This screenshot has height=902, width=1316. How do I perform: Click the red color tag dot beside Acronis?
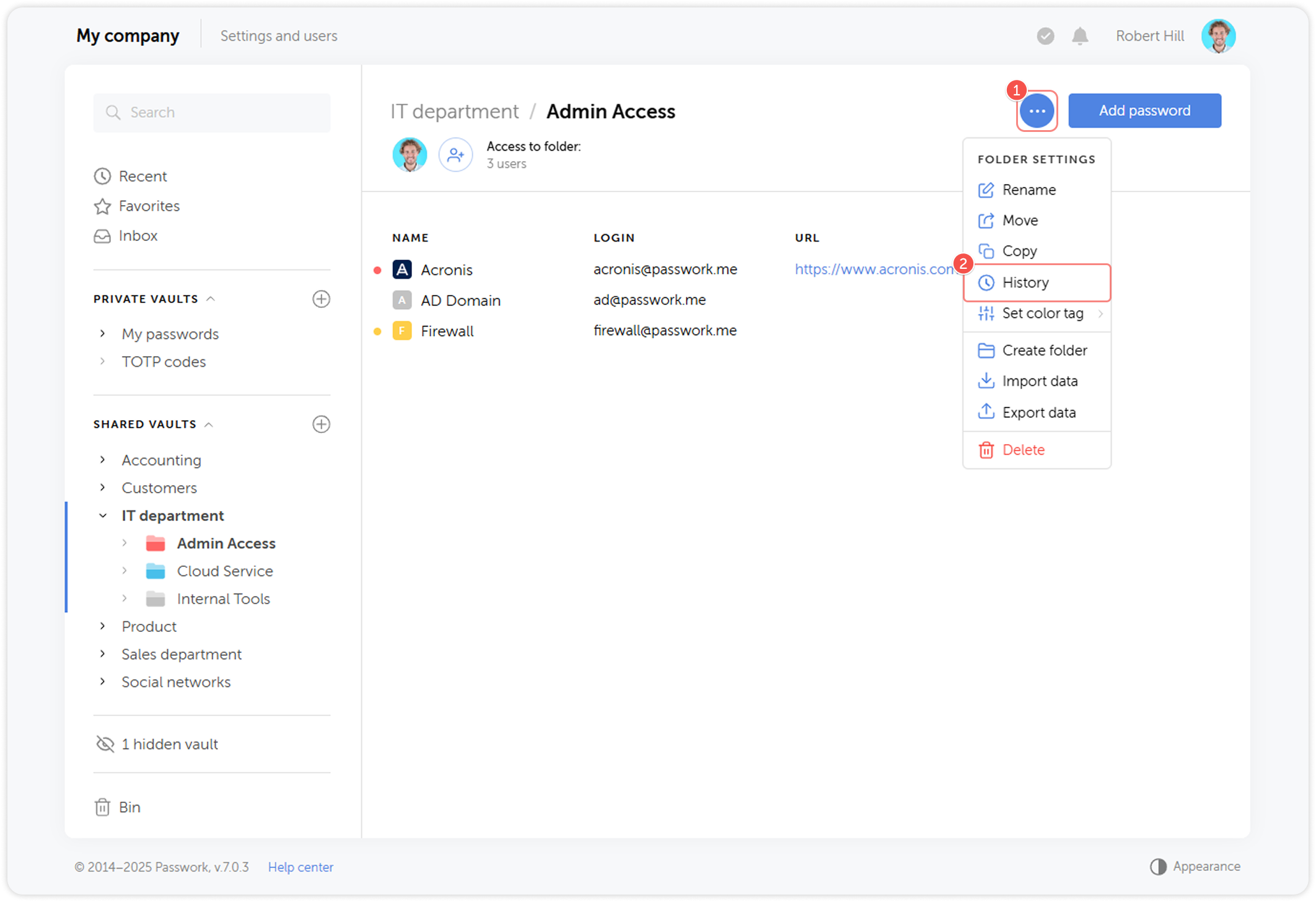[378, 269]
